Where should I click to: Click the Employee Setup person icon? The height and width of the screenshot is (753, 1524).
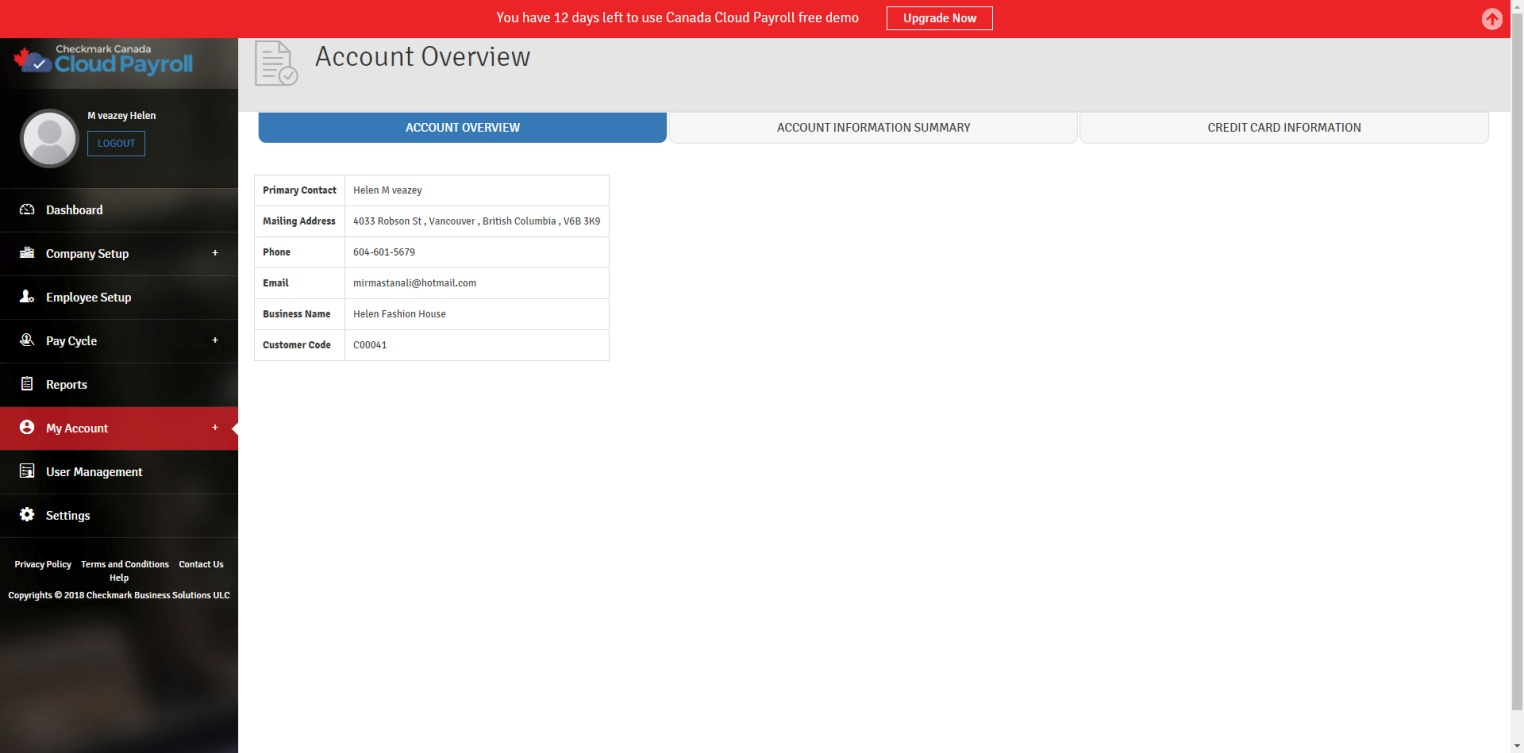pyautogui.click(x=27, y=297)
